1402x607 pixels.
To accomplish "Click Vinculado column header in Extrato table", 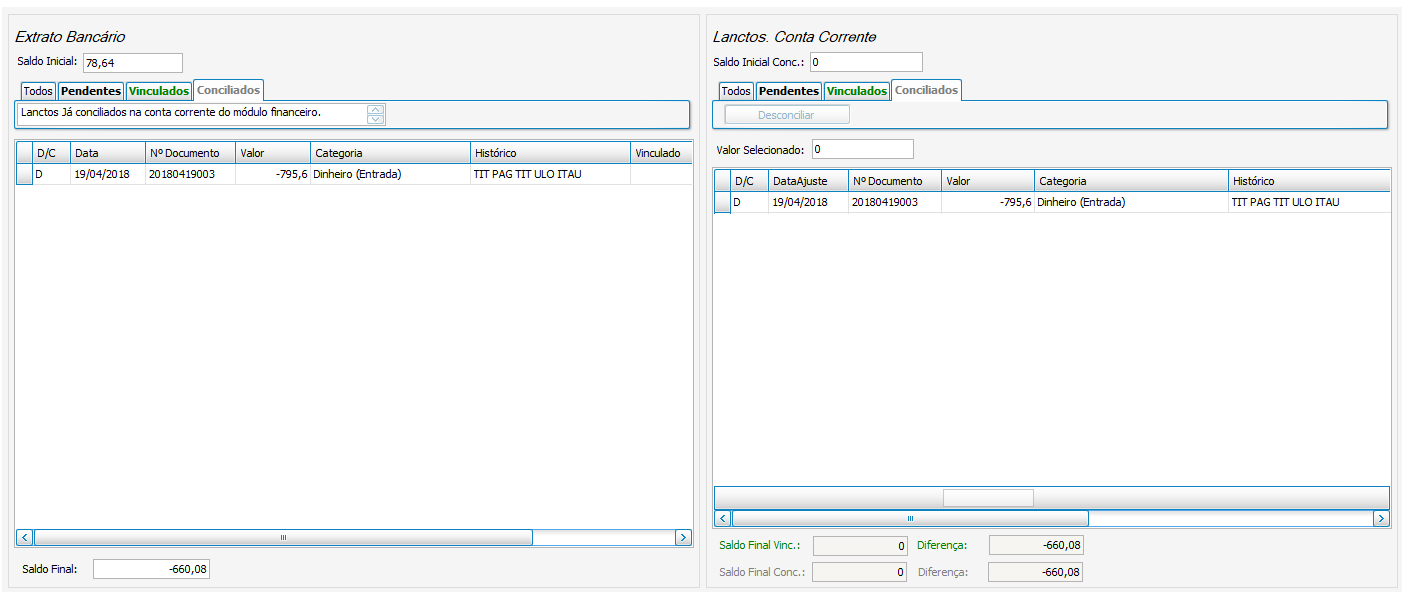I will pyautogui.click(x=661, y=153).
